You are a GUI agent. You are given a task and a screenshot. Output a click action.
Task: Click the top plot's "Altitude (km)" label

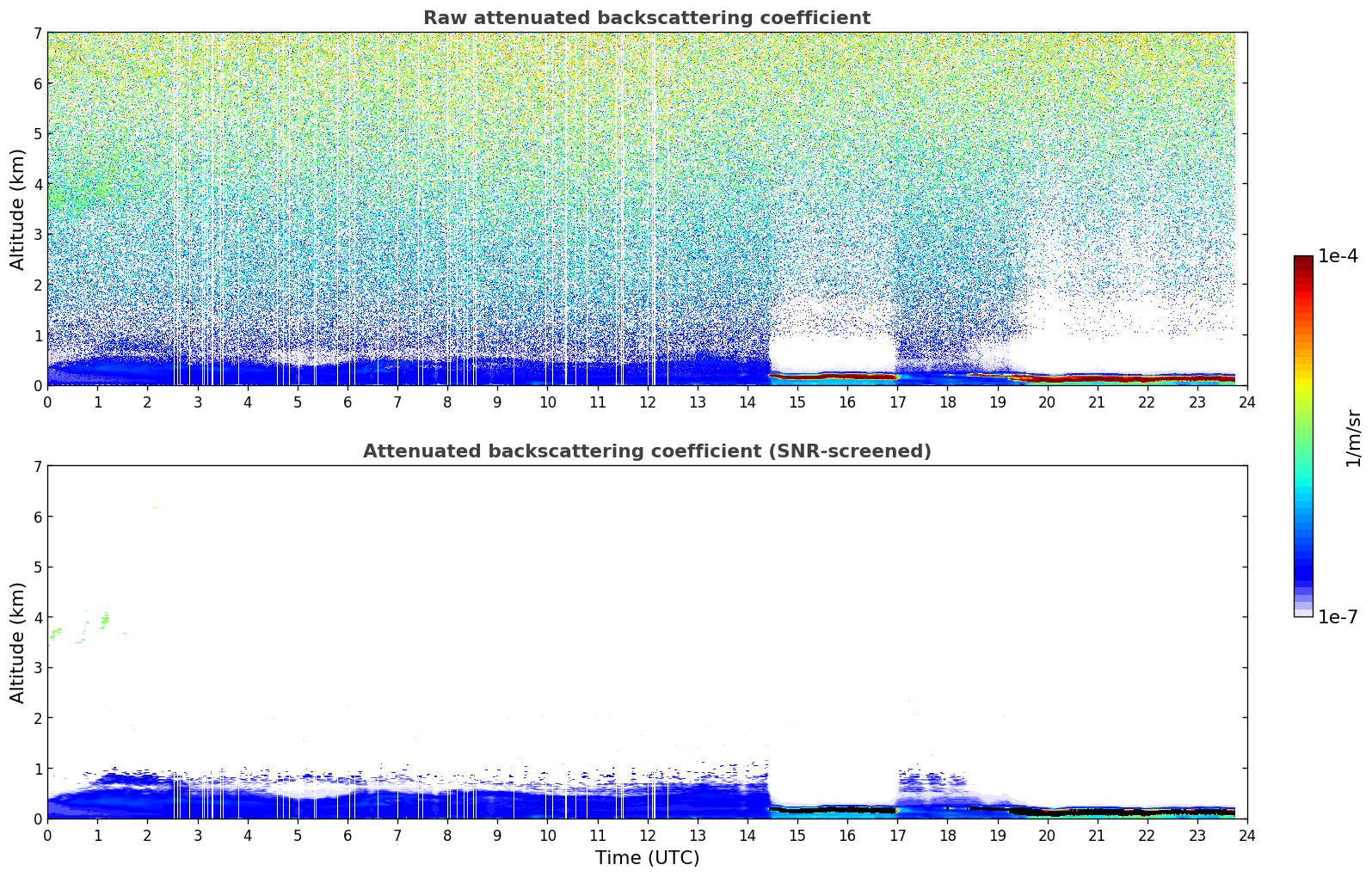tap(18, 209)
